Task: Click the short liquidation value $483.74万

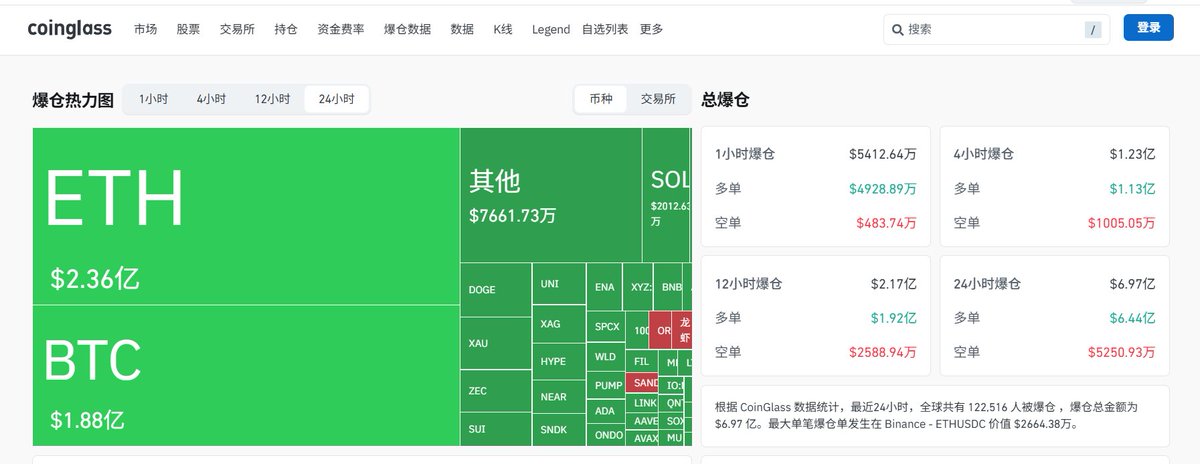Action: pyautogui.click(x=887, y=222)
